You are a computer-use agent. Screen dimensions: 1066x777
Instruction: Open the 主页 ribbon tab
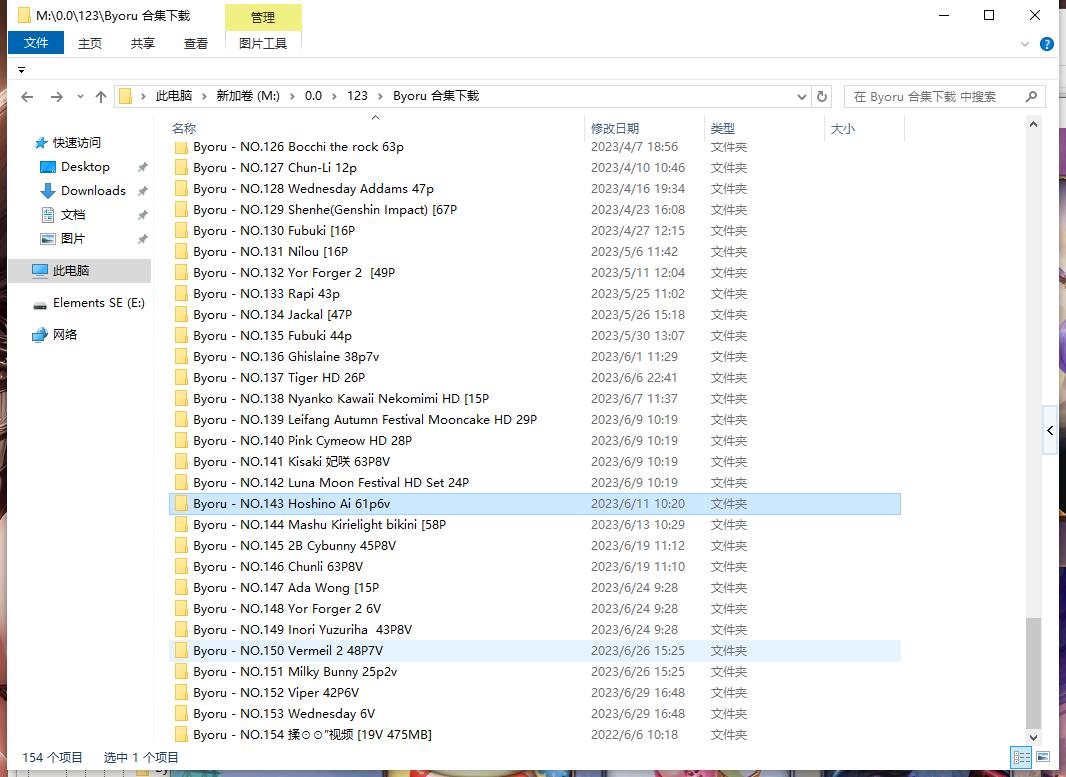pos(90,44)
